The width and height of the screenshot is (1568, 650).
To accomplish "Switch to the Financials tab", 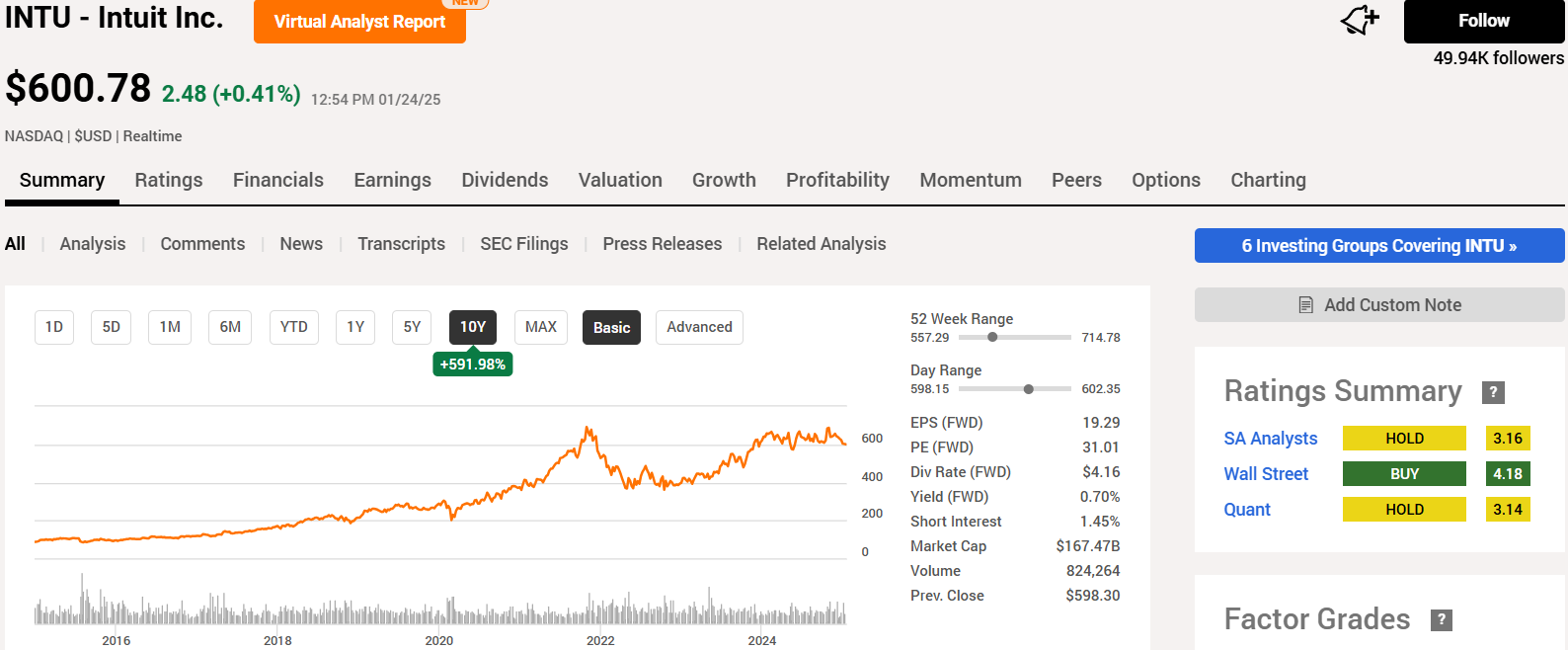I will 278,180.
